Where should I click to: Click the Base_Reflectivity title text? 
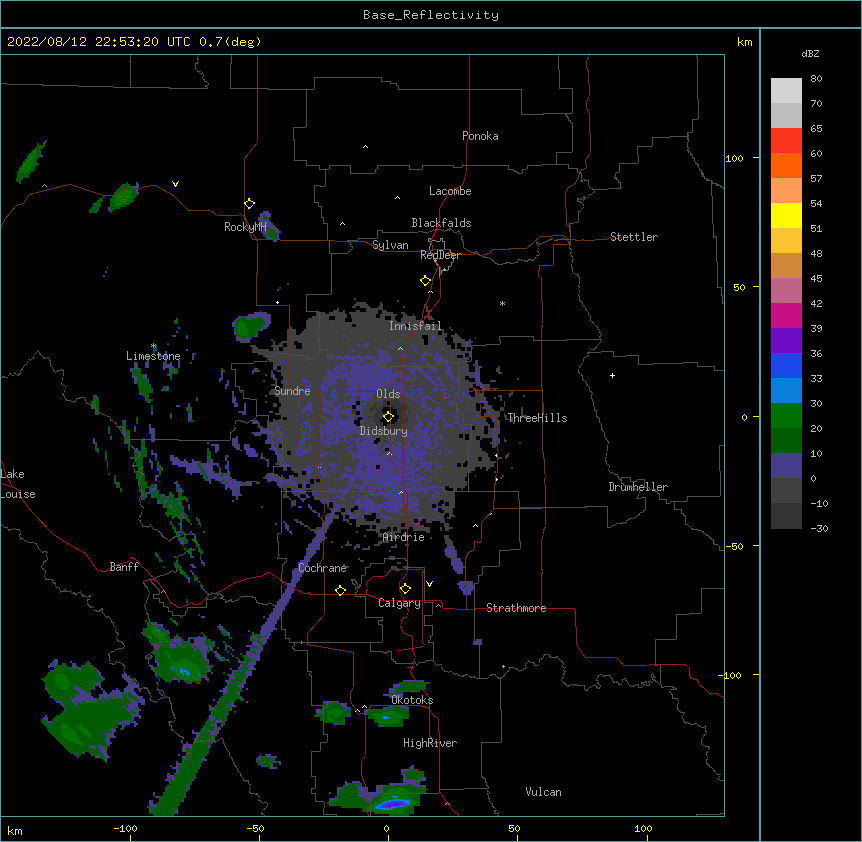point(431,15)
